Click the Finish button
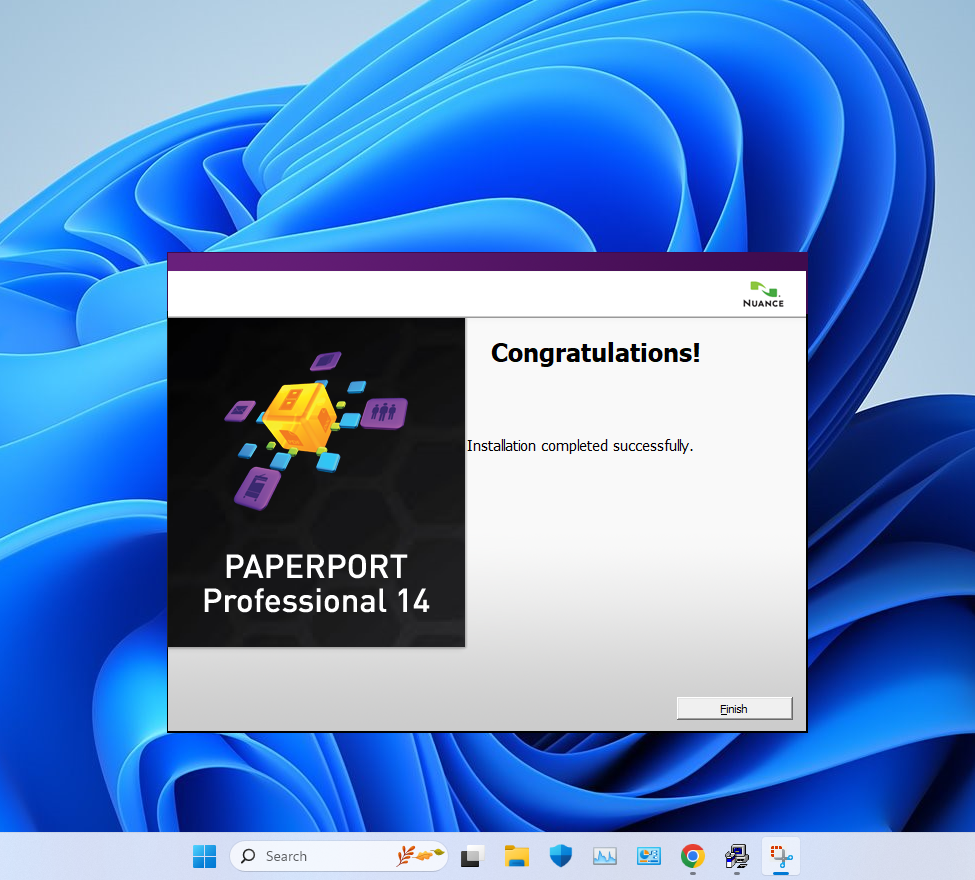This screenshot has width=975, height=880. (734, 708)
